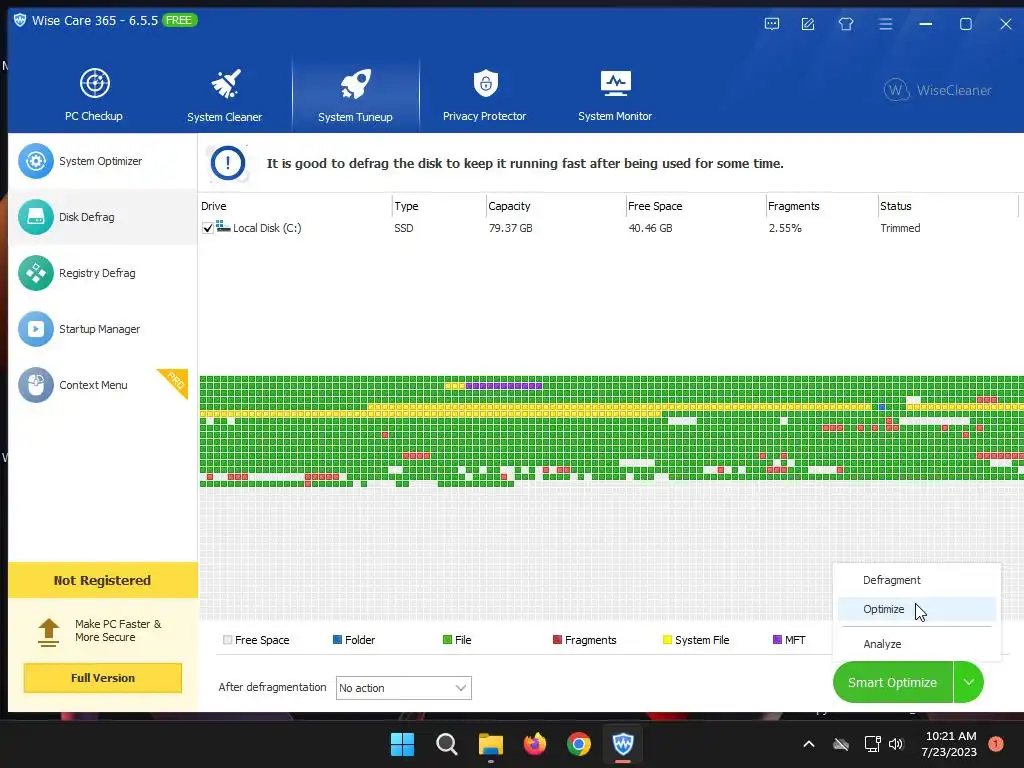This screenshot has height=768, width=1024.
Task: Click the clock showing 10:21 AM
Action: coord(951,737)
